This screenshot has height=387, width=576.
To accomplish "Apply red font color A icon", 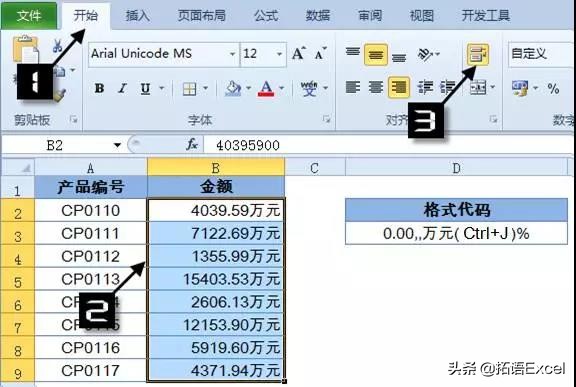I will [x=266, y=88].
